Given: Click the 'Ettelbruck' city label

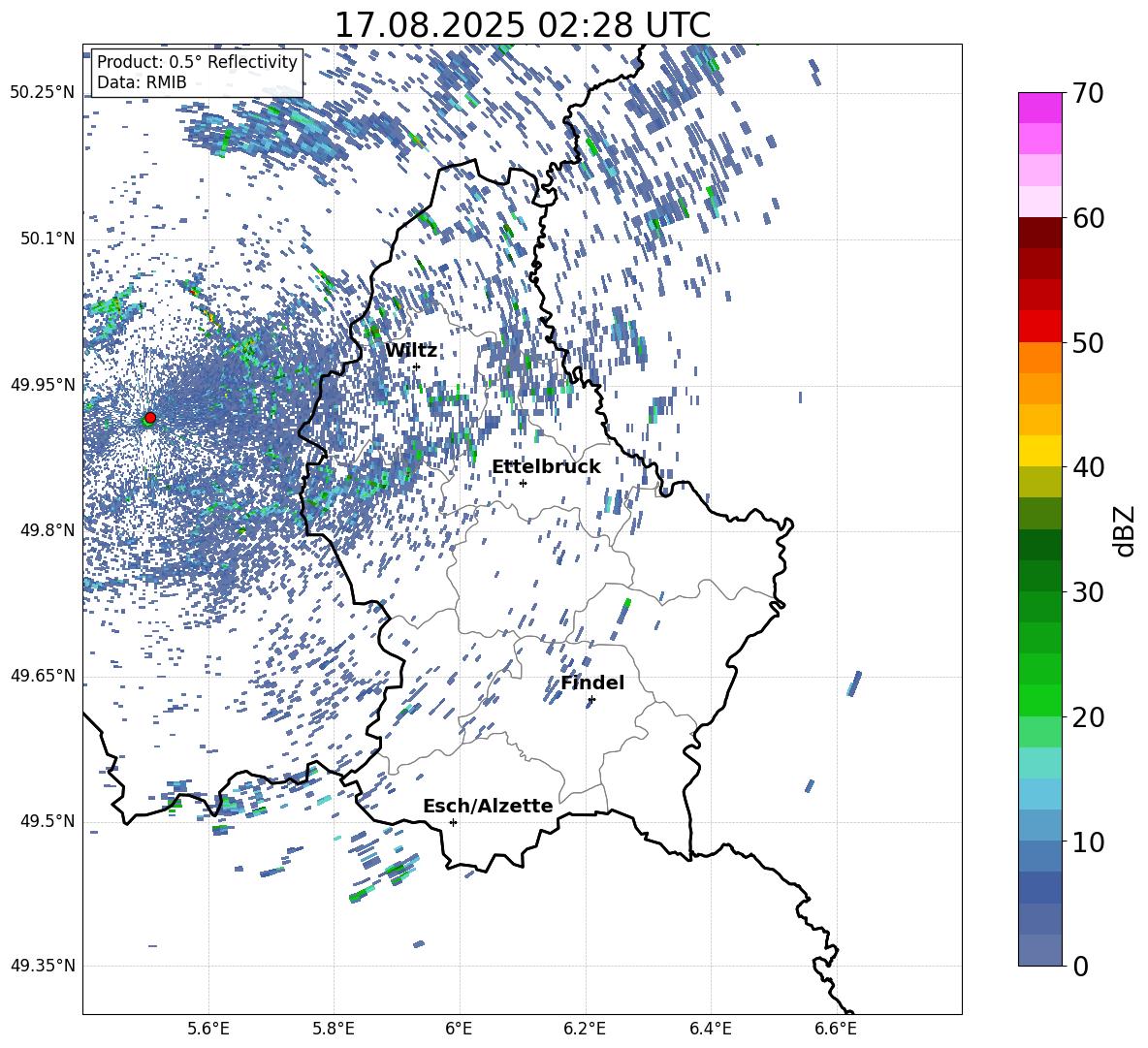Looking at the screenshot, I should click(546, 467).
